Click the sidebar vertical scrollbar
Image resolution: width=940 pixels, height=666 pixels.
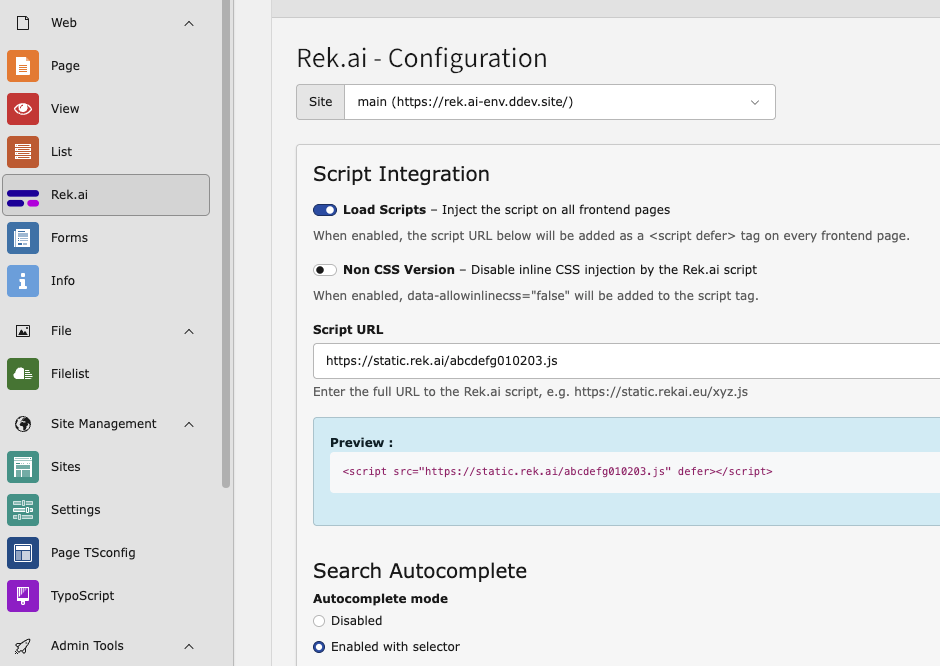click(x=226, y=243)
